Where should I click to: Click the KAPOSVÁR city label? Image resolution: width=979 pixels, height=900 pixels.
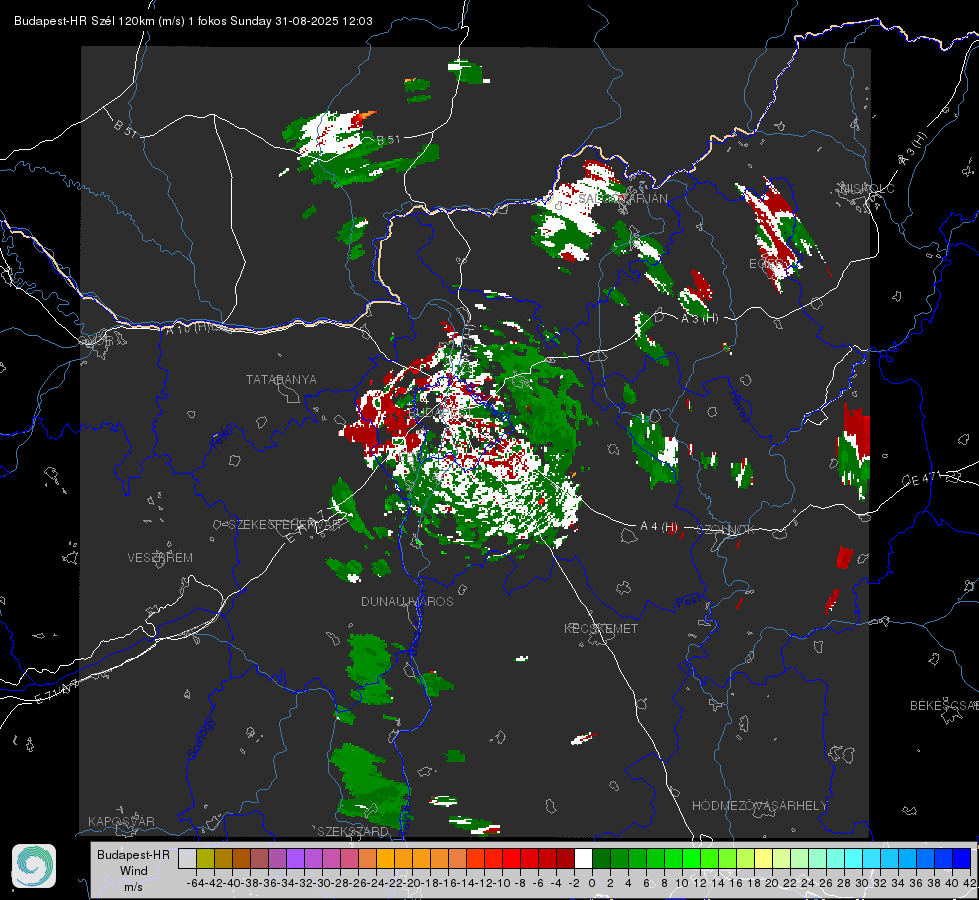click(x=121, y=821)
